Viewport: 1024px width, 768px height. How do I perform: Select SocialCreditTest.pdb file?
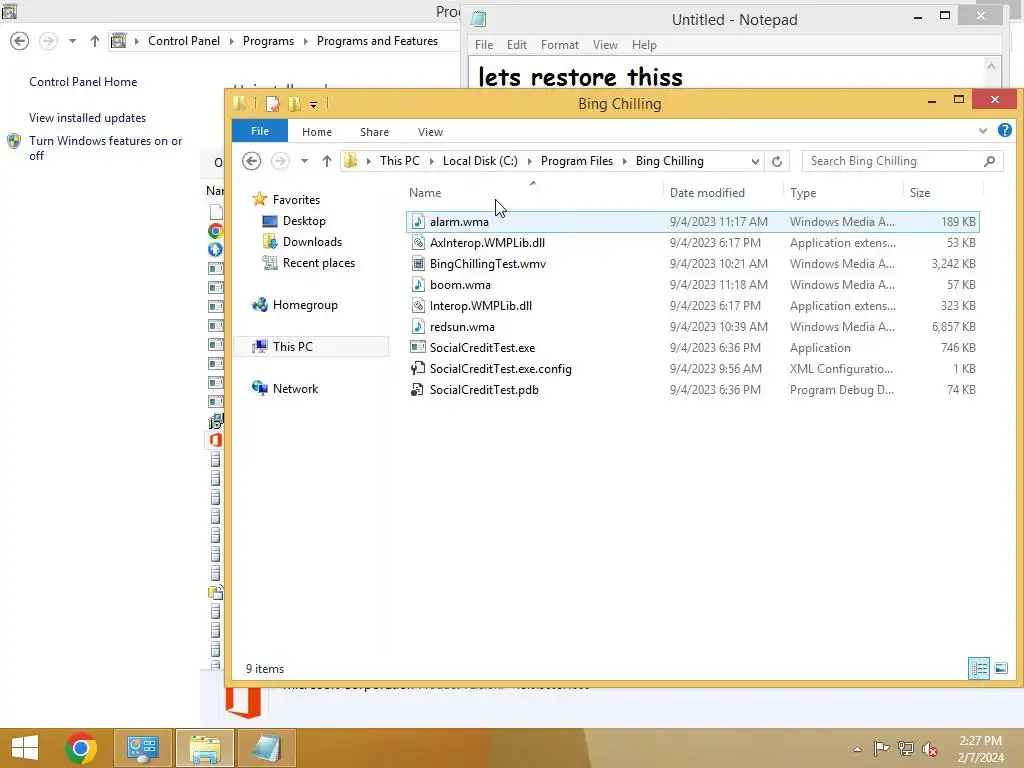(692, 390)
